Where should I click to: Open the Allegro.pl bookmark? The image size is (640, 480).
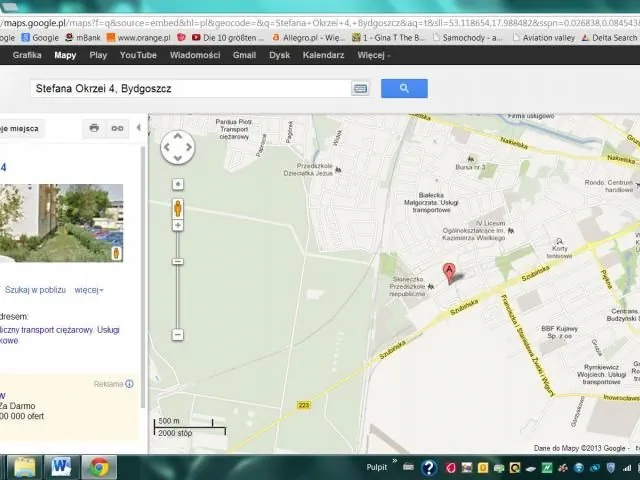309,38
